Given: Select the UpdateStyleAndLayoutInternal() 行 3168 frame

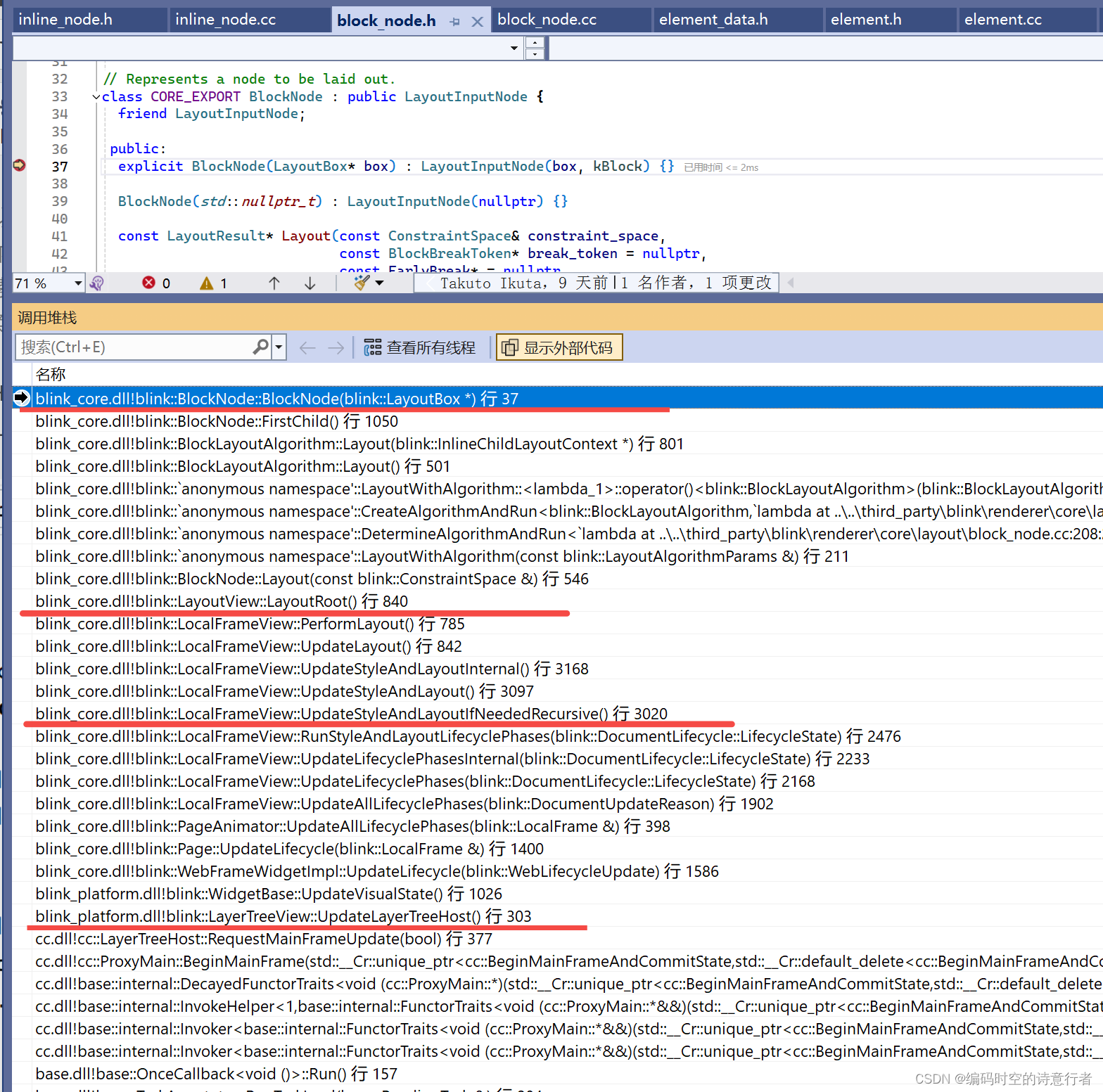Looking at the screenshot, I should [x=568, y=669].
